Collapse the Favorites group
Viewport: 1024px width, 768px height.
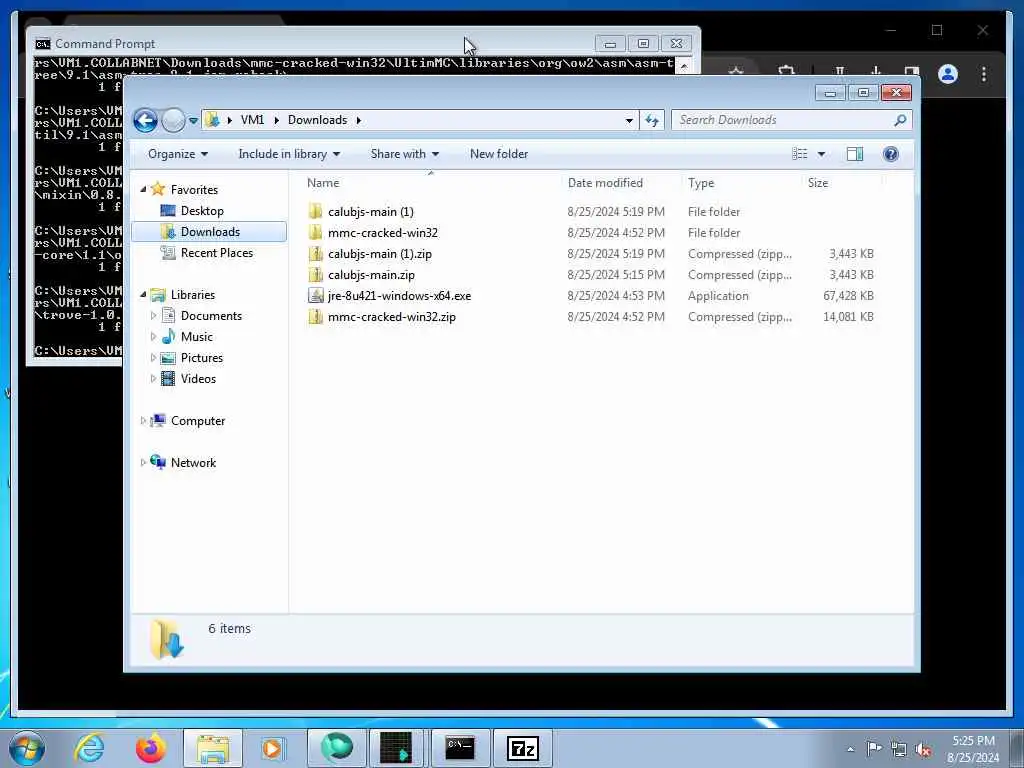[144, 189]
